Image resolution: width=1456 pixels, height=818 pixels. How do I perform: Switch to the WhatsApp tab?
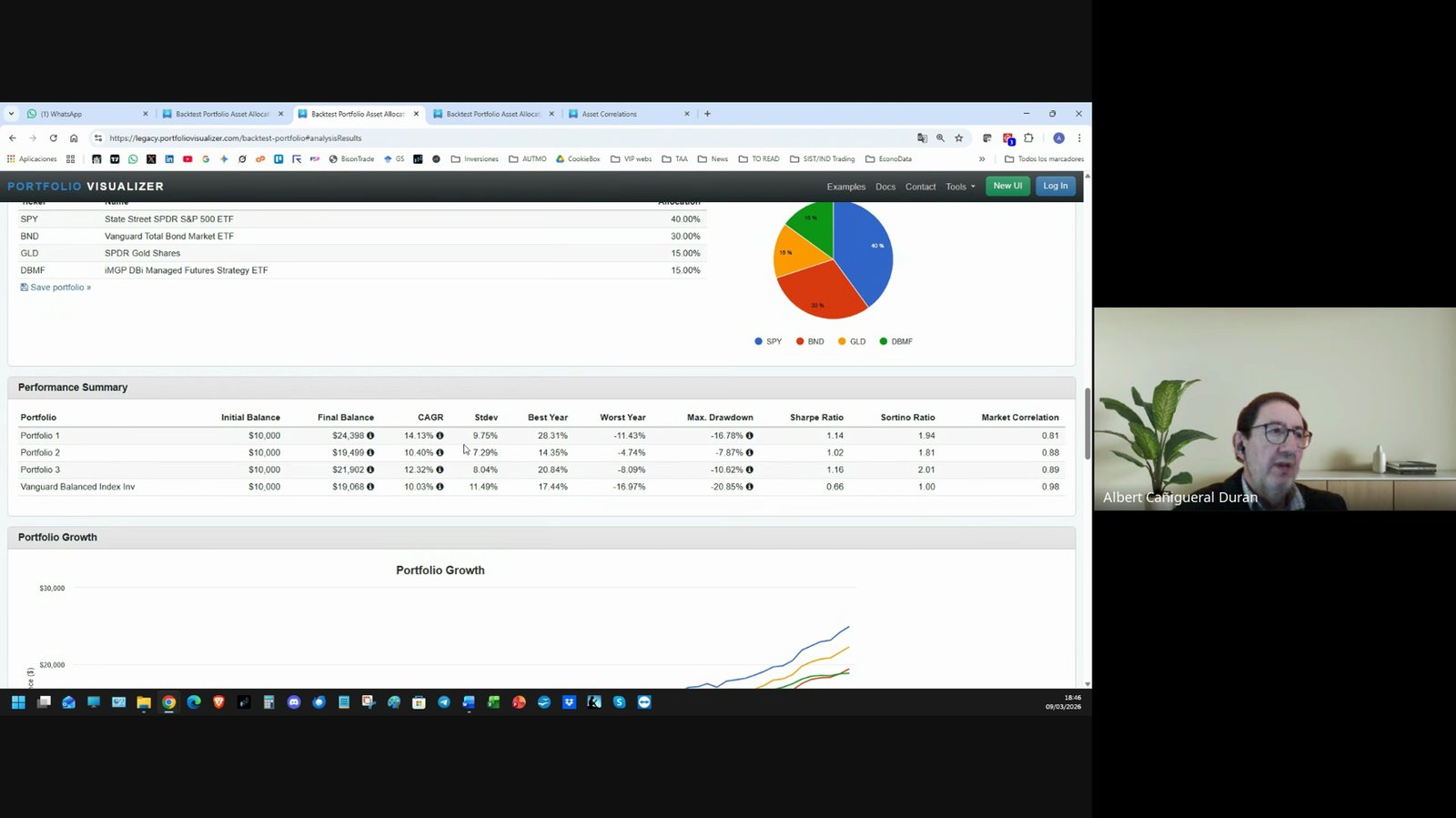pyautogui.click(x=87, y=114)
